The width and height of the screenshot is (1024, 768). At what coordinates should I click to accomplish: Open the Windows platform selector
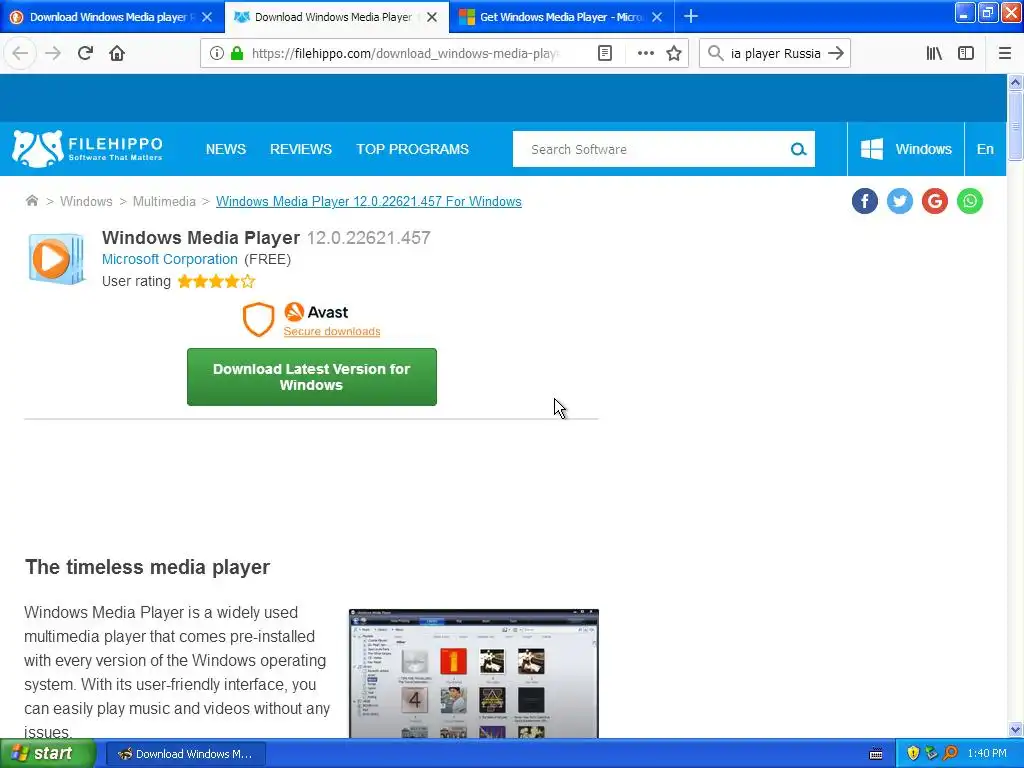point(906,149)
